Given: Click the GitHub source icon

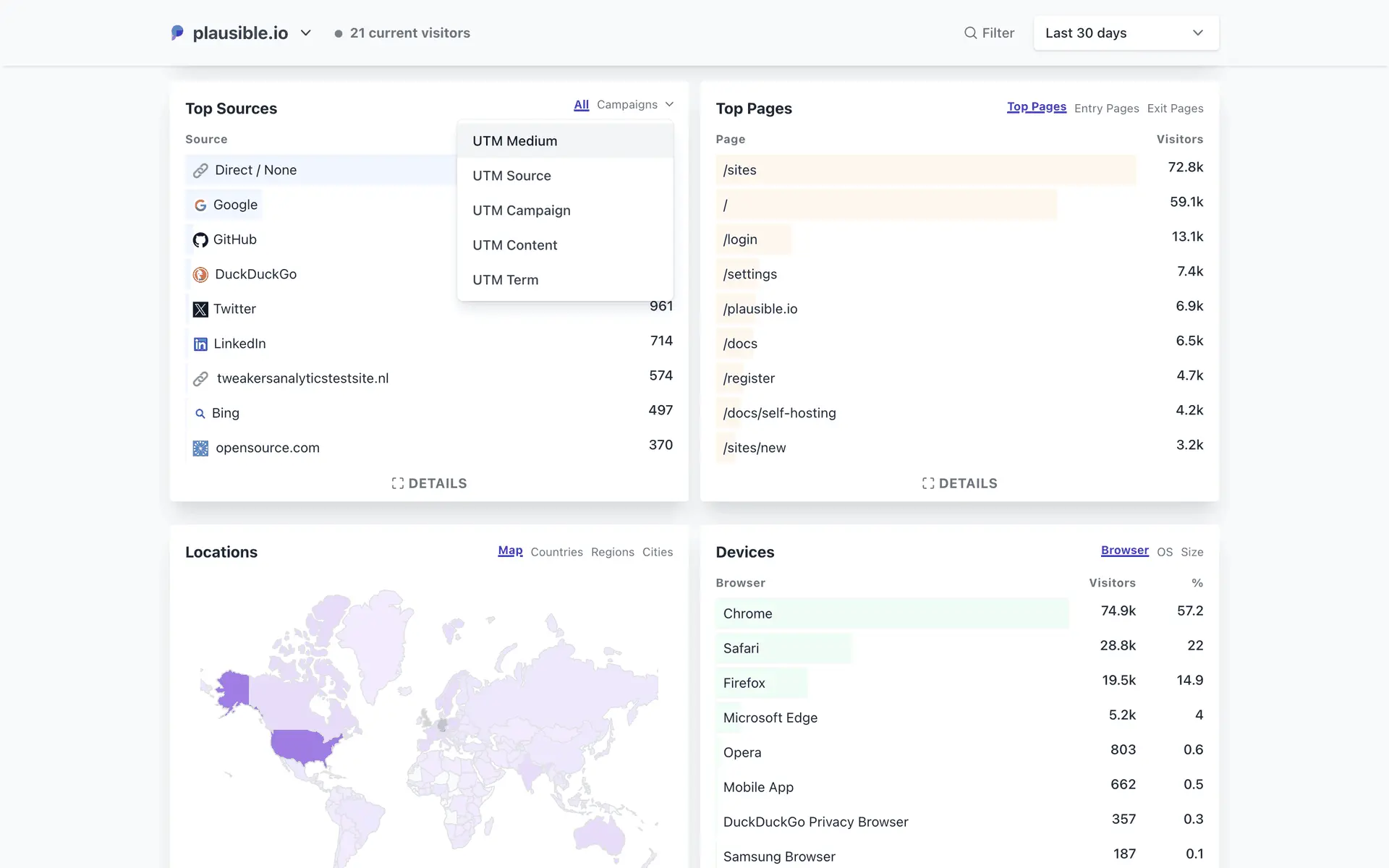Looking at the screenshot, I should pyautogui.click(x=200, y=240).
